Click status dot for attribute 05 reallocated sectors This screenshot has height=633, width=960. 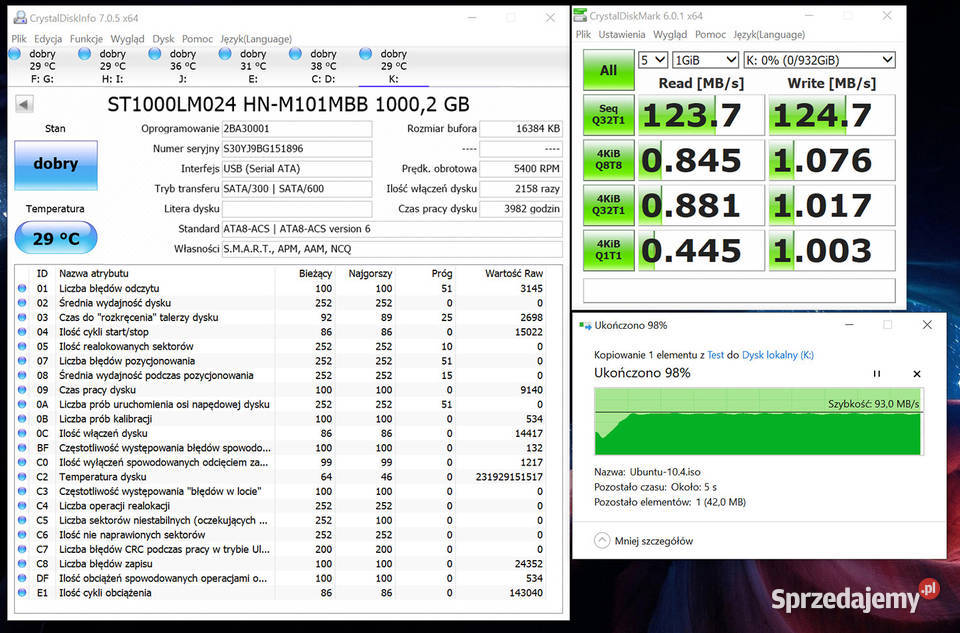tap(22, 346)
